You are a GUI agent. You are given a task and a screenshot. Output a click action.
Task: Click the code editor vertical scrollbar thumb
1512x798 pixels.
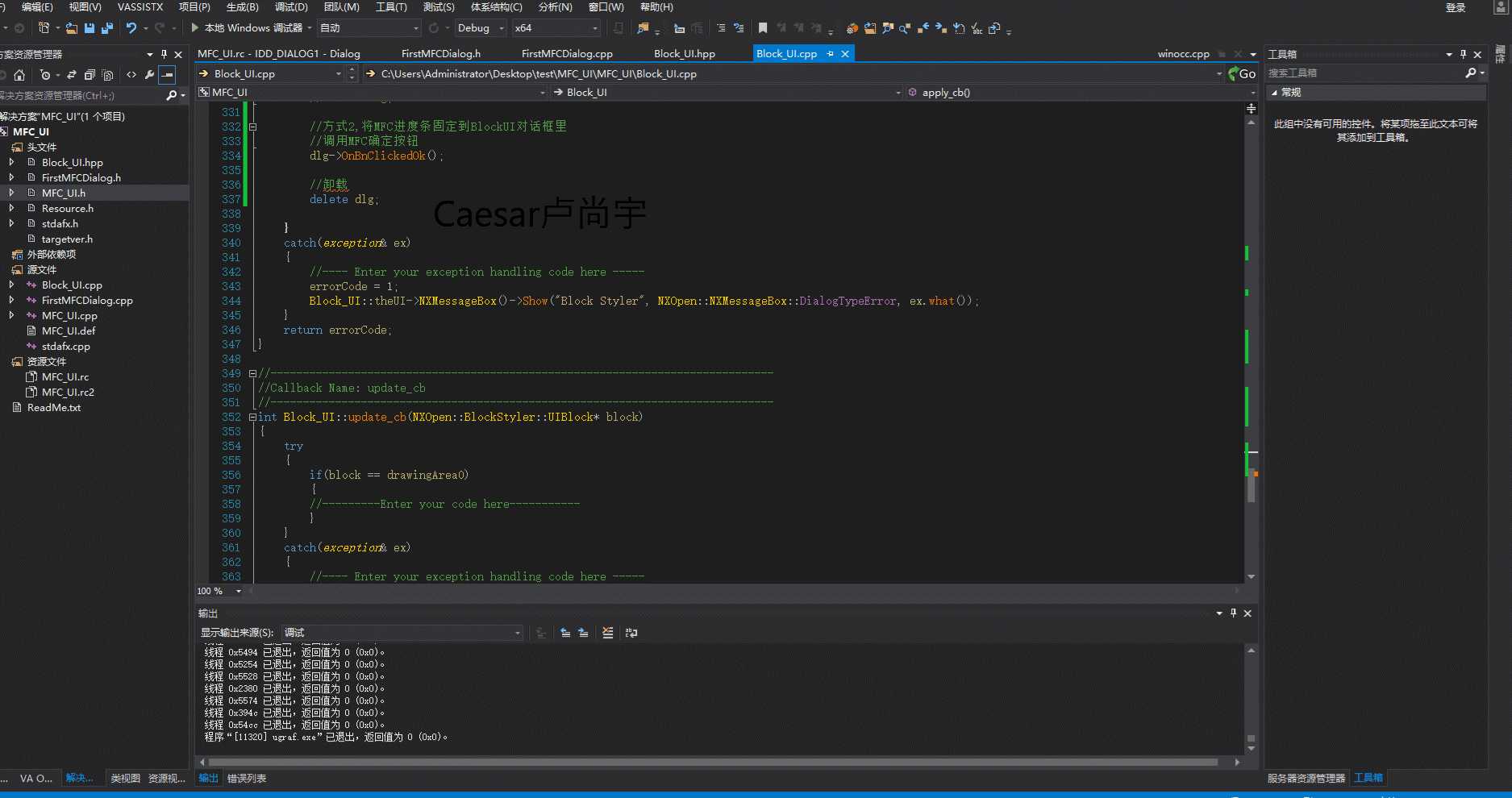[x=1252, y=487]
